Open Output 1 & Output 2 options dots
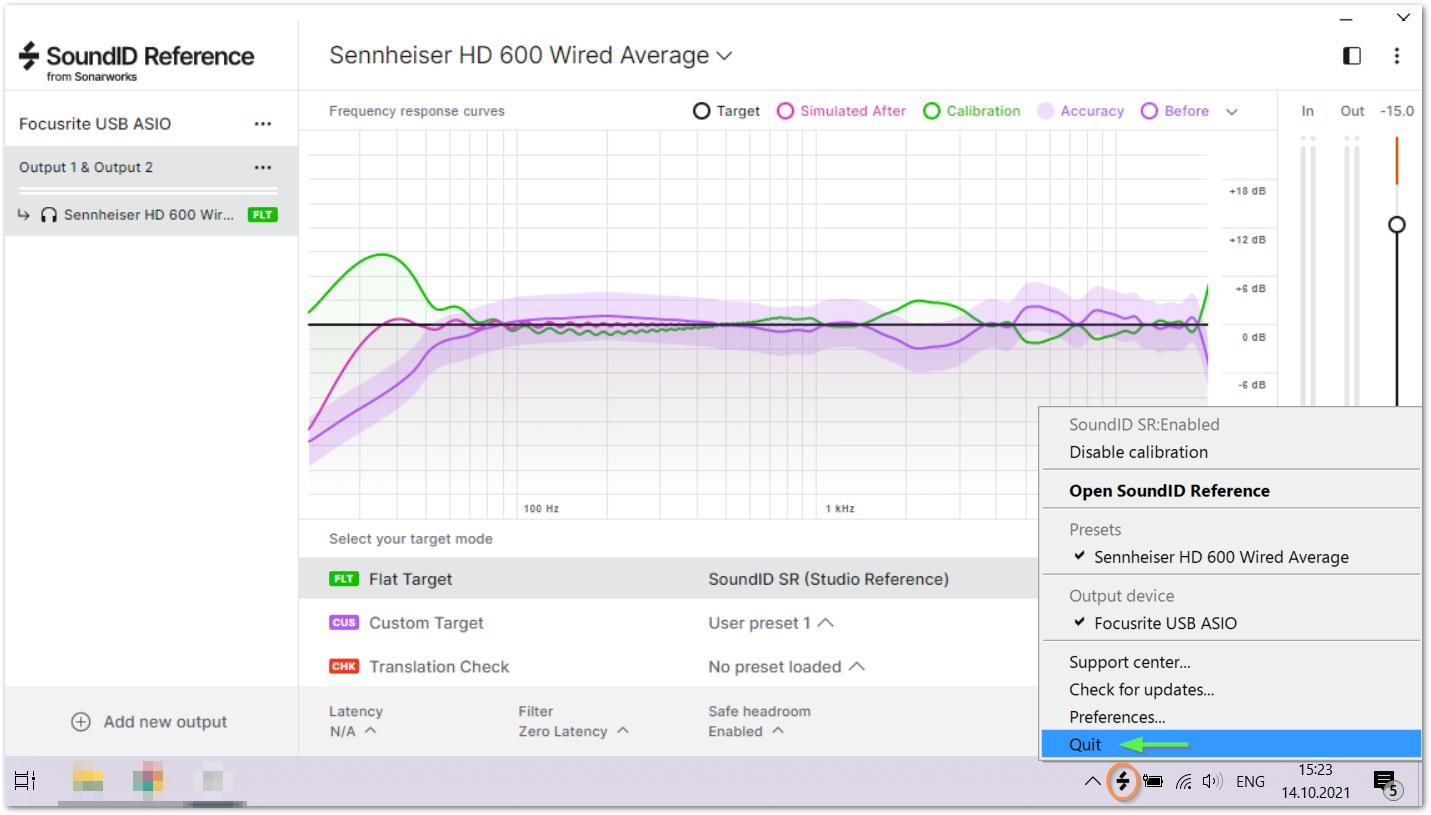This screenshot has width=1431, height=815. (263, 168)
